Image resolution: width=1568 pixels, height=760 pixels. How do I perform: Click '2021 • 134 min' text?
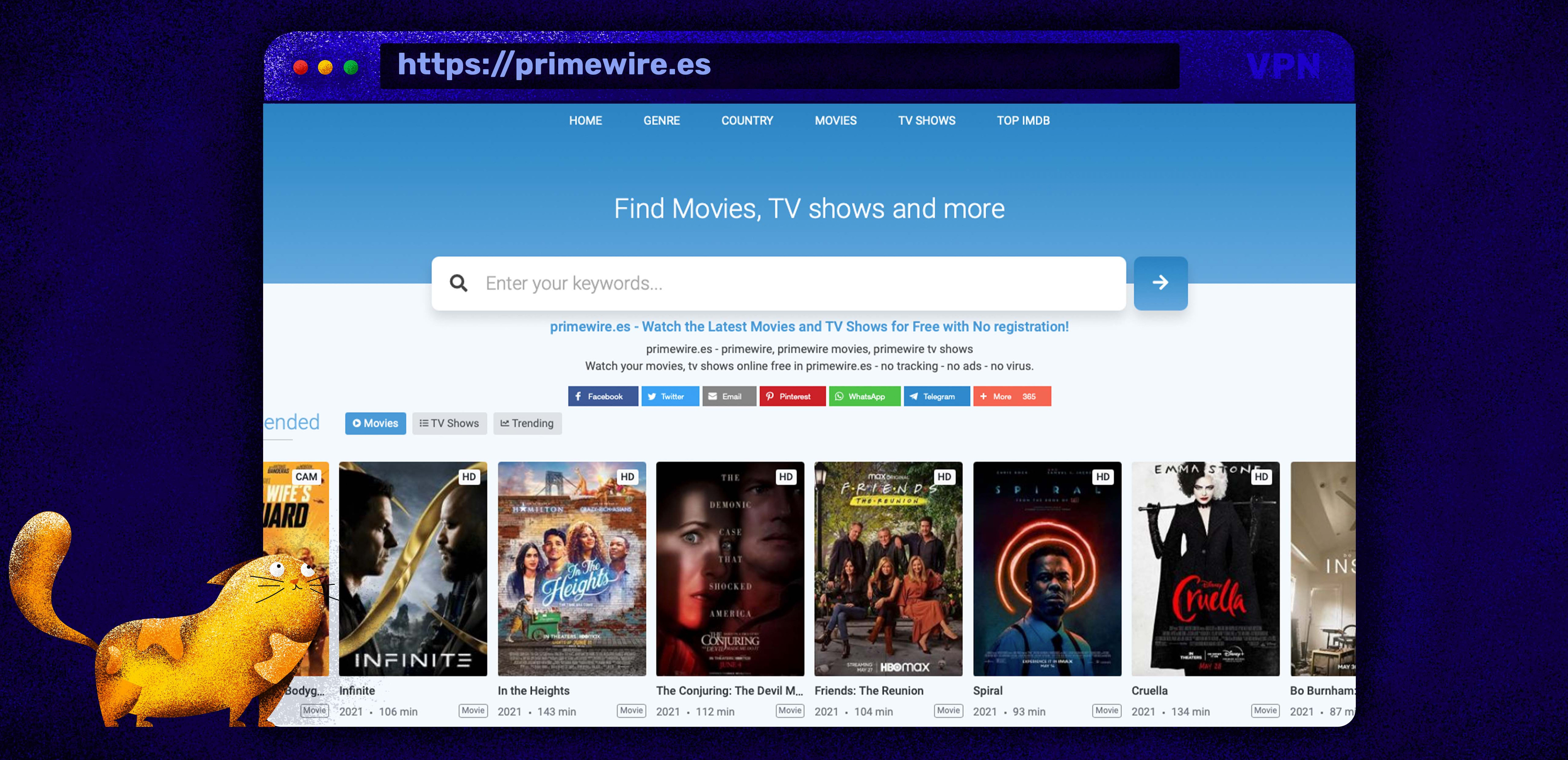1170,711
